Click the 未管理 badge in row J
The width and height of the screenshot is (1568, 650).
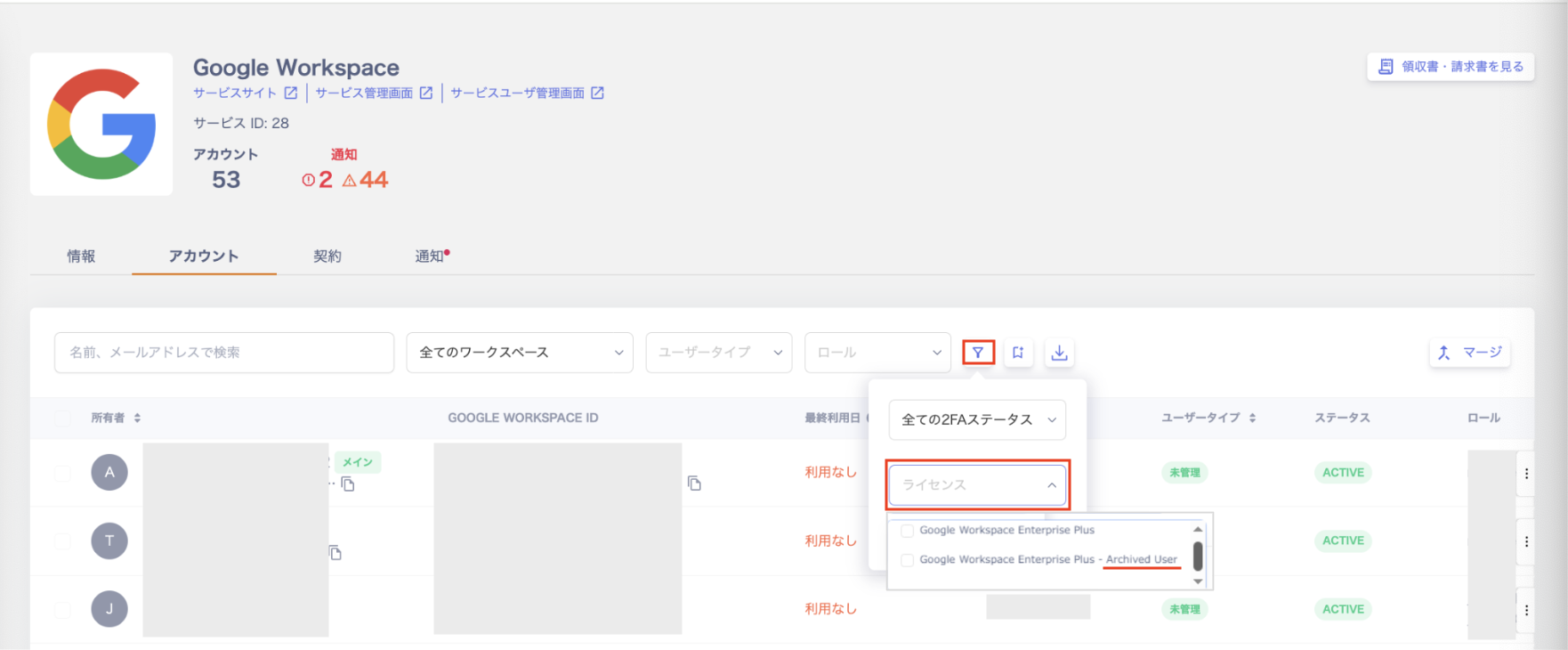[x=1184, y=609]
